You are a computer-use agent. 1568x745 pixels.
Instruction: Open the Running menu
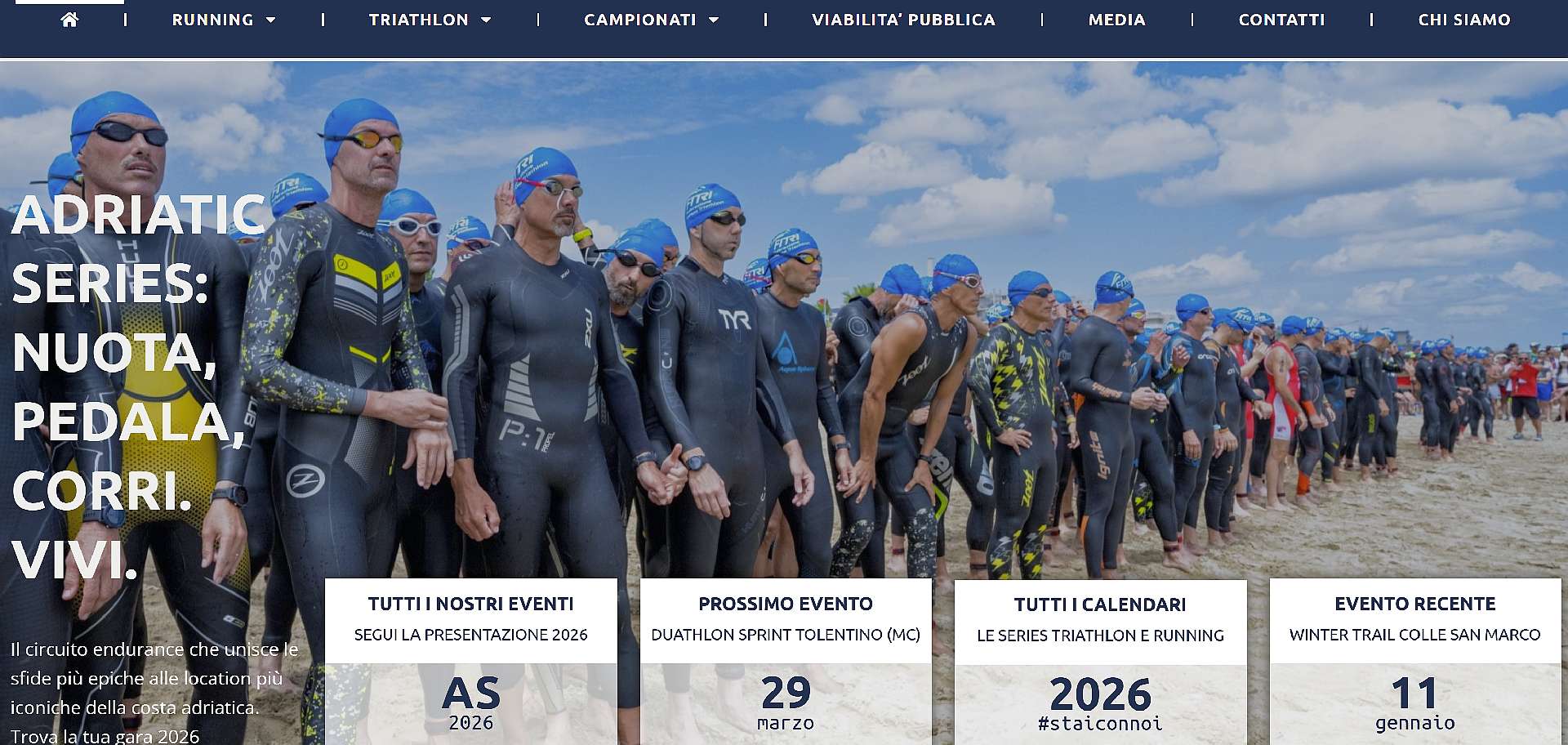click(212, 20)
